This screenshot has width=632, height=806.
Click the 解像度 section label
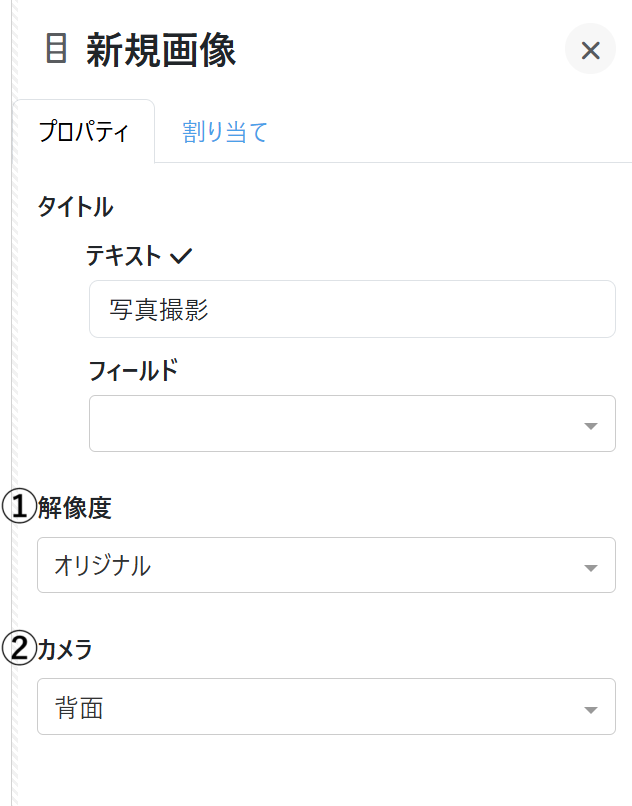[x=75, y=508]
